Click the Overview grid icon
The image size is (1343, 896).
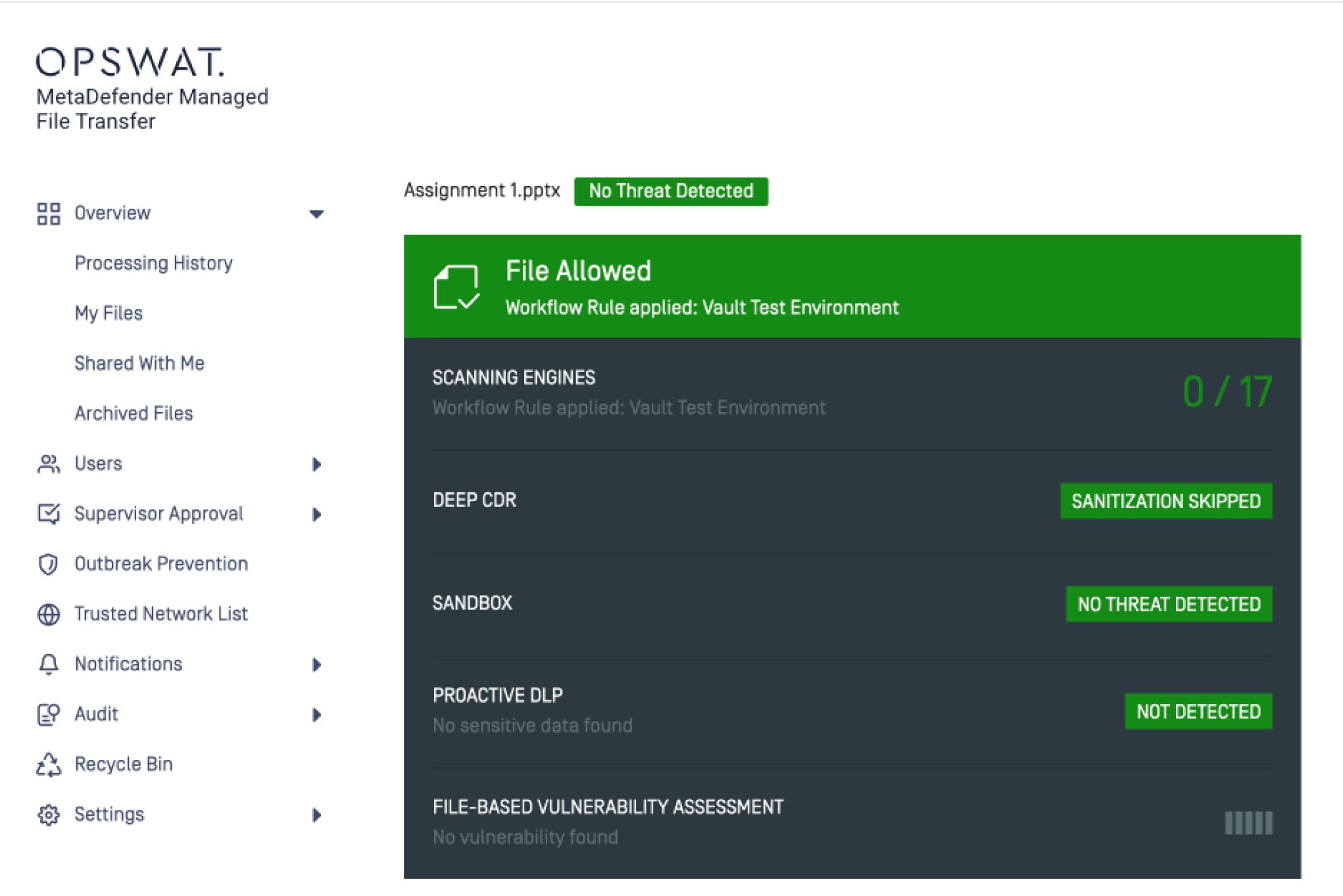49,214
